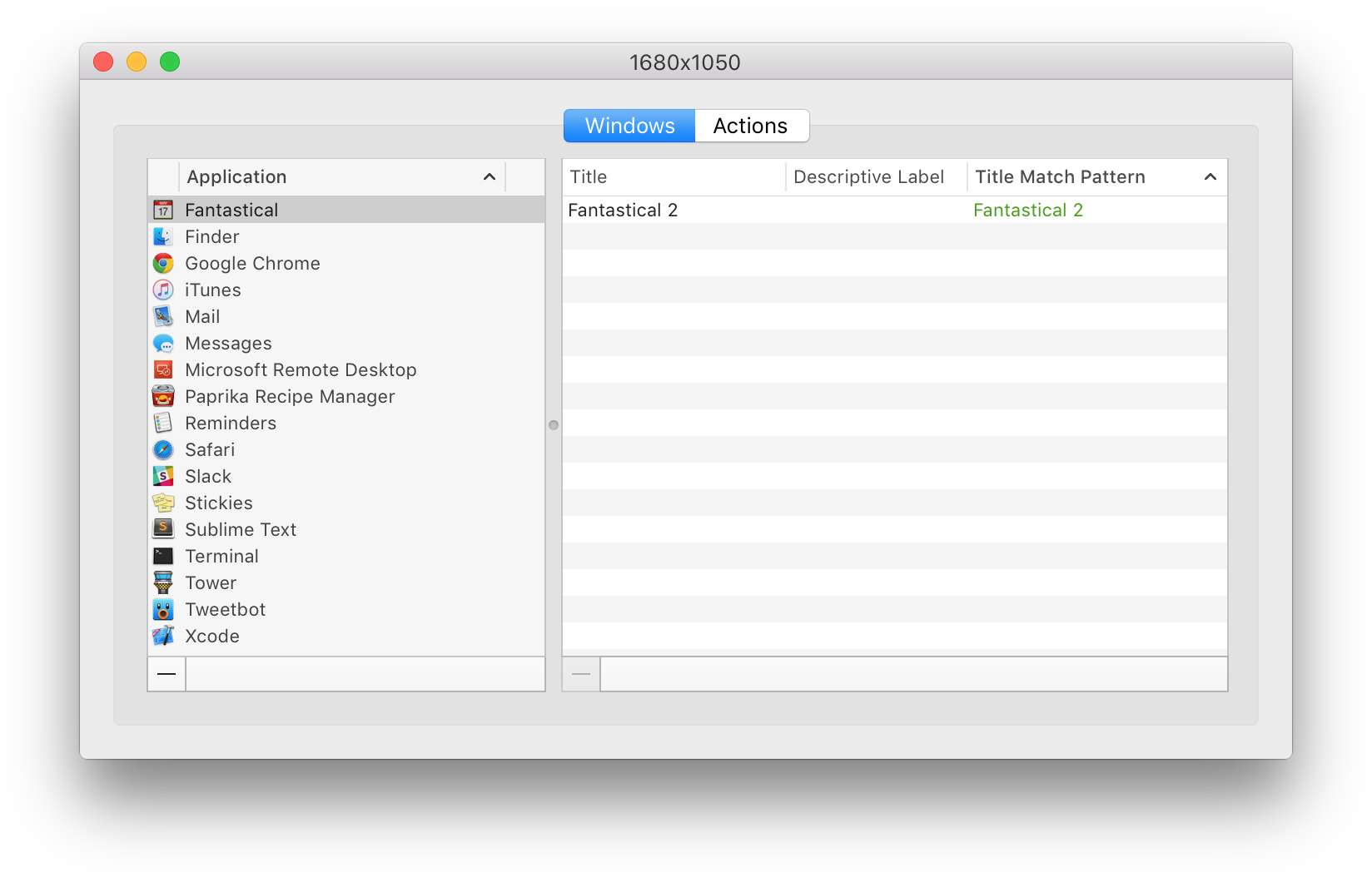The width and height of the screenshot is (1372, 882).
Task: Toggle sort on Title Match Pattern column
Action: [x=1211, y=176]
